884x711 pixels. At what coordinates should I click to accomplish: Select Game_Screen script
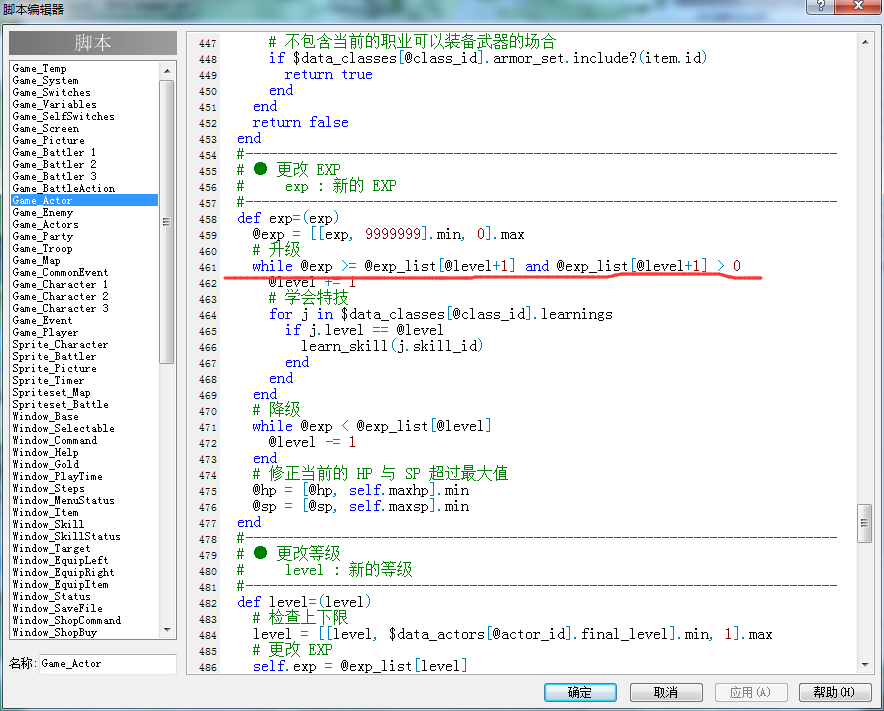point(46,129)
